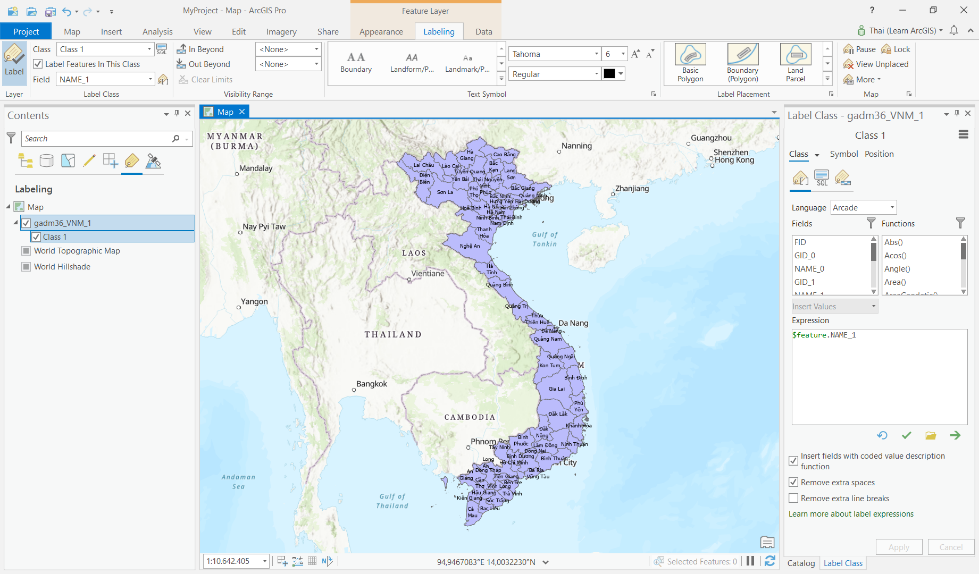Import expression using folder icon
This screenshot has height=574, width=979.
tap(931, 435)
